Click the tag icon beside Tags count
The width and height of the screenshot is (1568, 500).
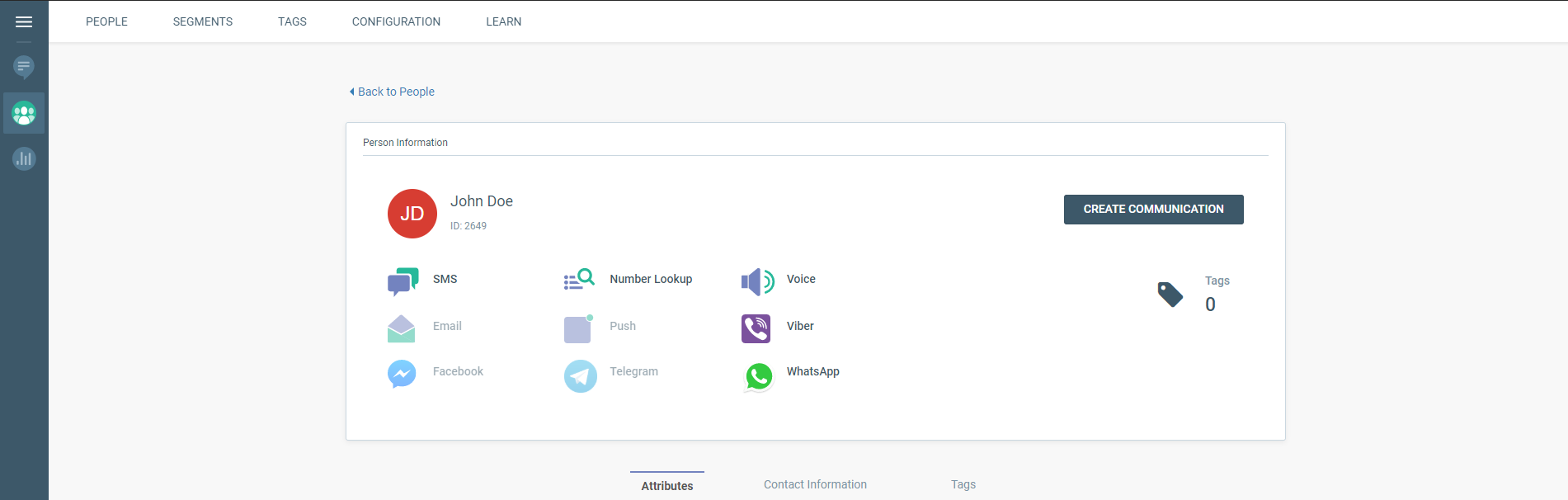pyautogui.click(x=1170, y=295)
